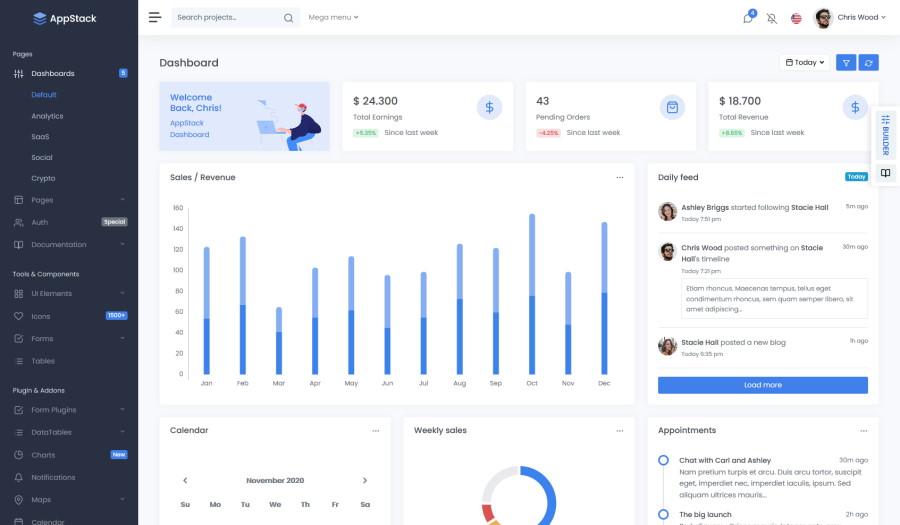Screen dimensions: 900x525
Task: Click the refresh icon button
Action: tap(869, 62)
